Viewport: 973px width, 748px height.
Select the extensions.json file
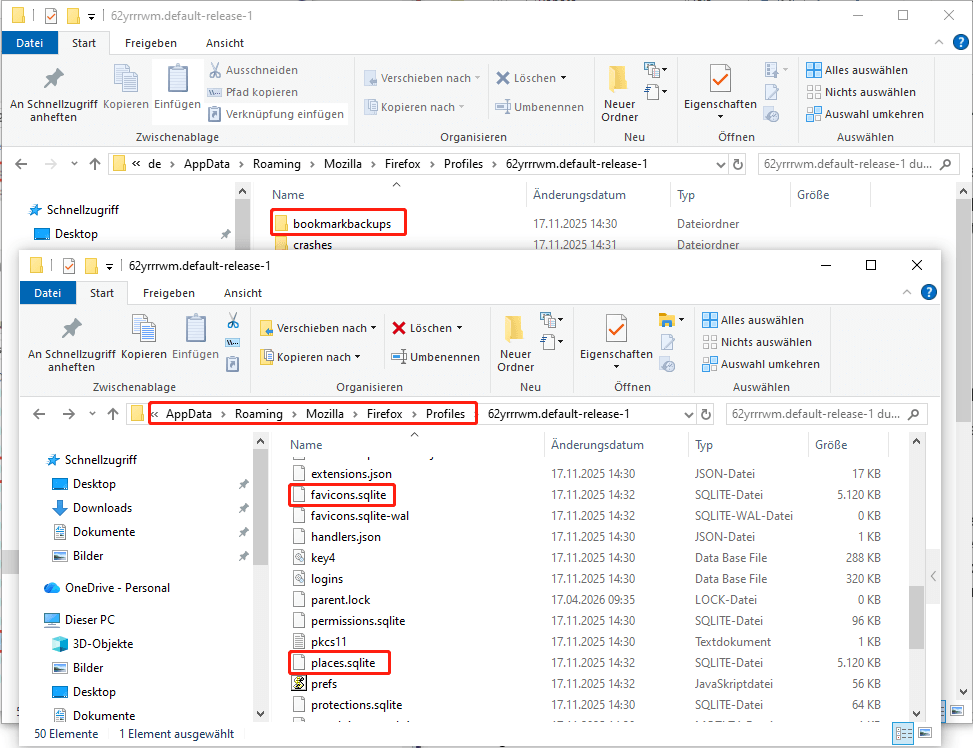(351, 474)
